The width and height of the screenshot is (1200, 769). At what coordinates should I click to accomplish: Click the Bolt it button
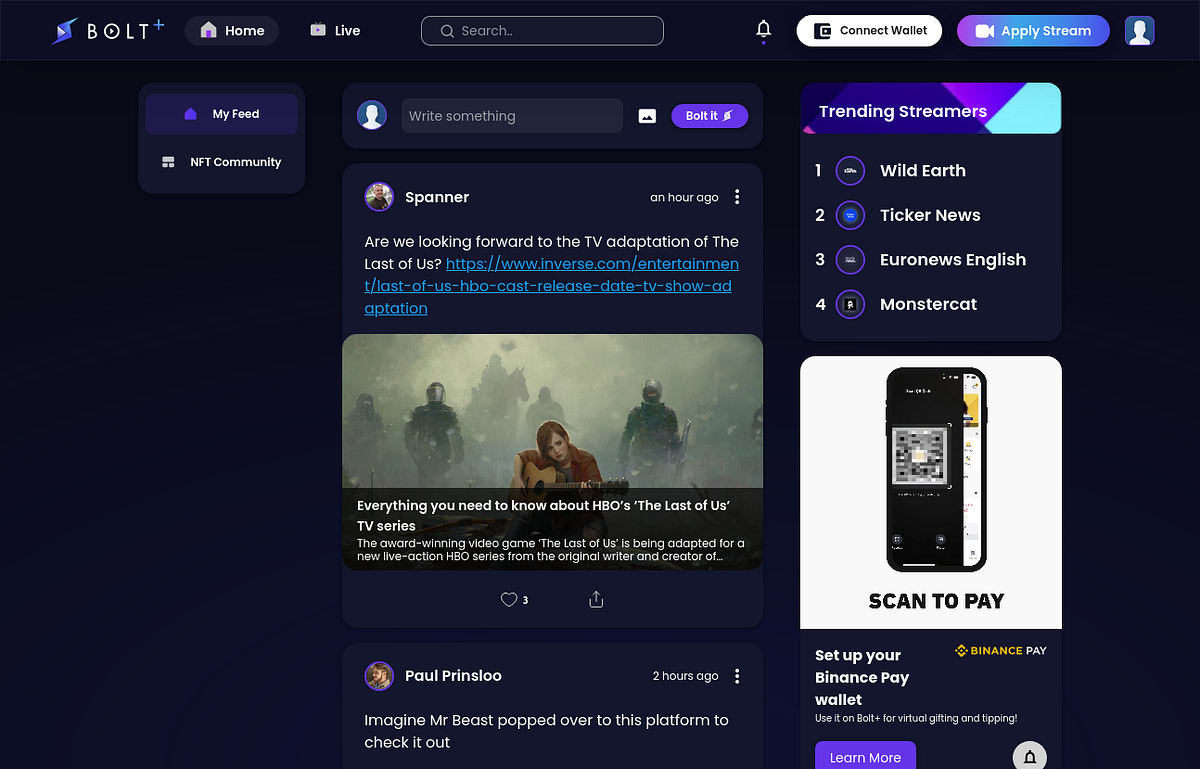point(709,116)
